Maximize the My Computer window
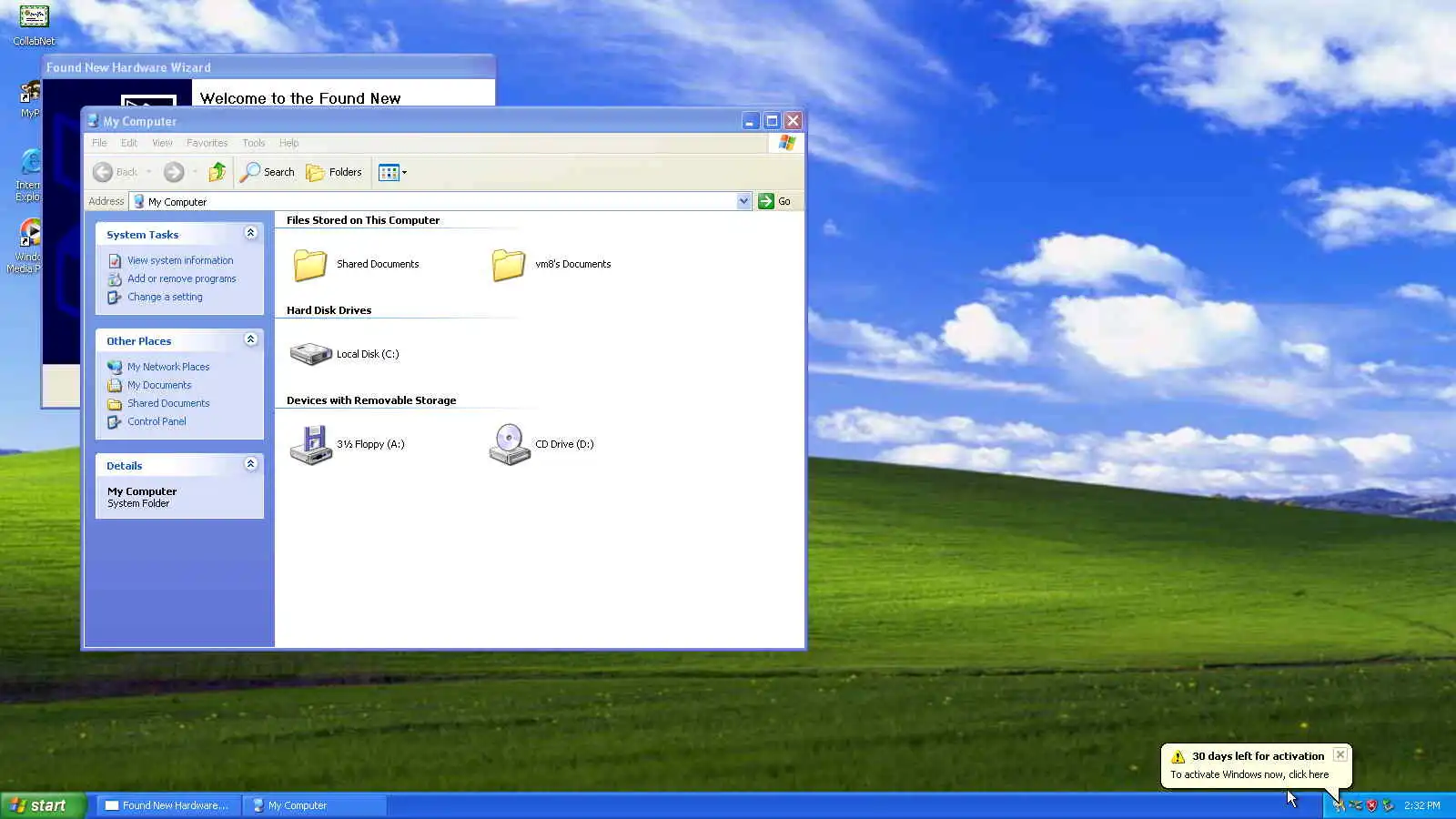 pyautogui.click(x=772, y=121)
